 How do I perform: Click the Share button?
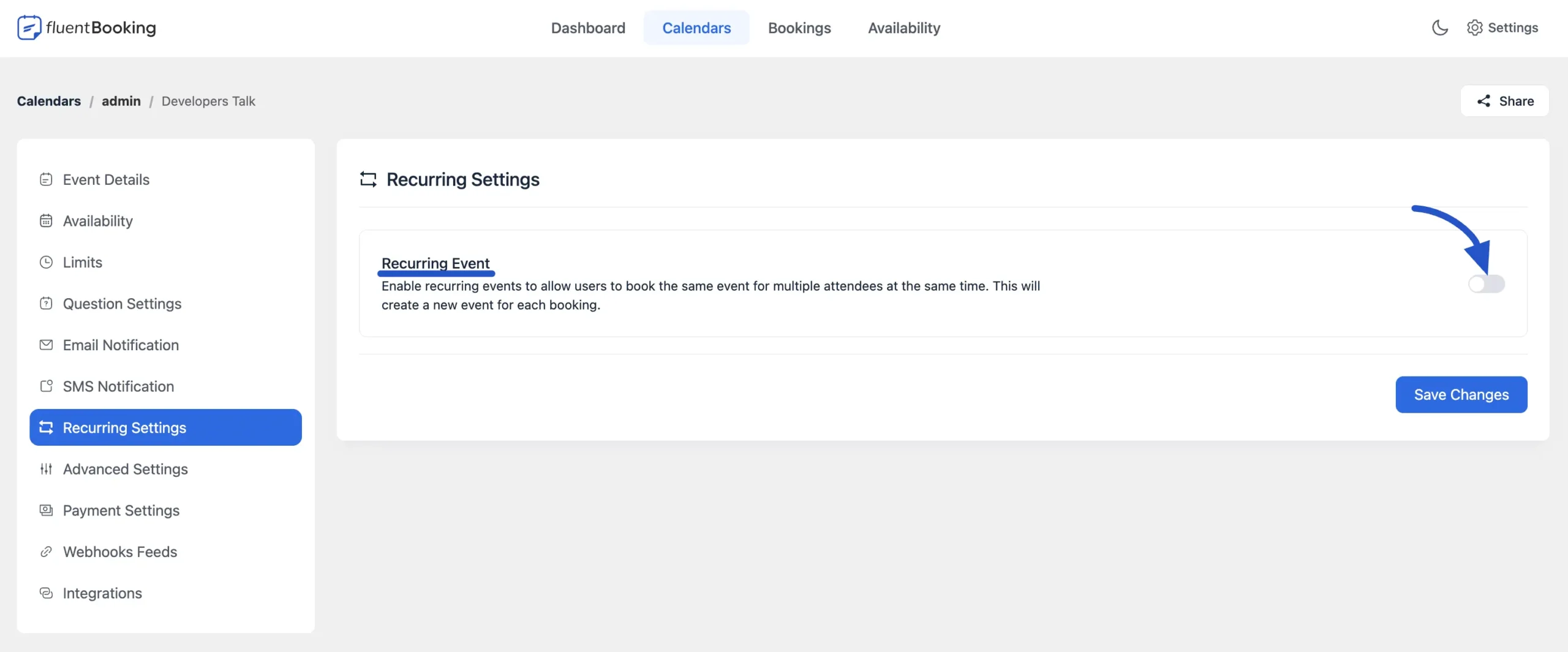click(1504, 101)
